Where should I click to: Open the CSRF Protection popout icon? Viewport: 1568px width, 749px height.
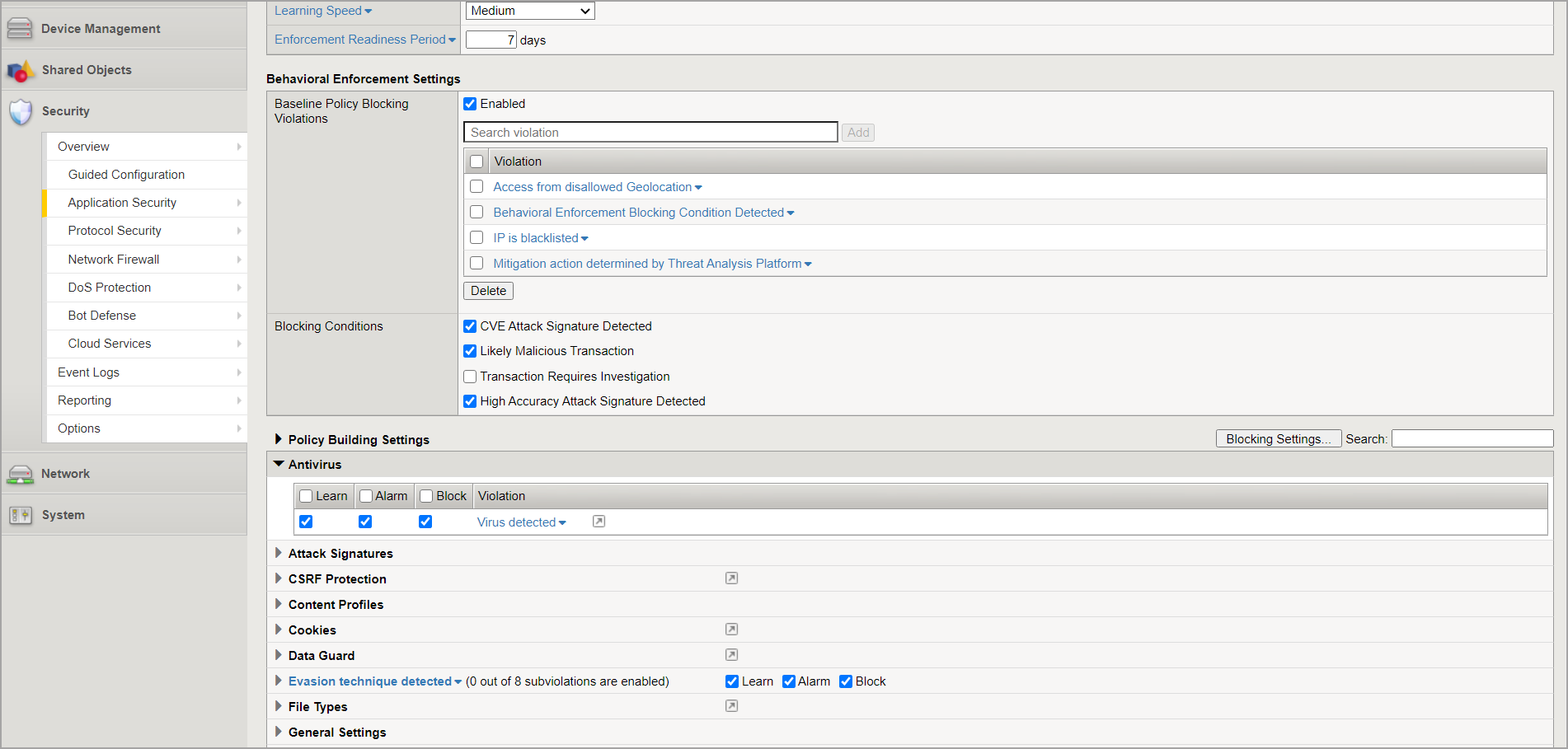point(731,578)
